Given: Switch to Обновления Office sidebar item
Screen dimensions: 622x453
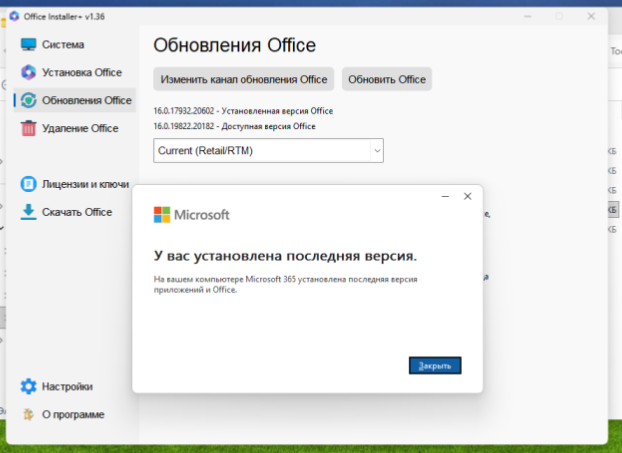Looking at the screenshot, I should [x=87, y=100].
